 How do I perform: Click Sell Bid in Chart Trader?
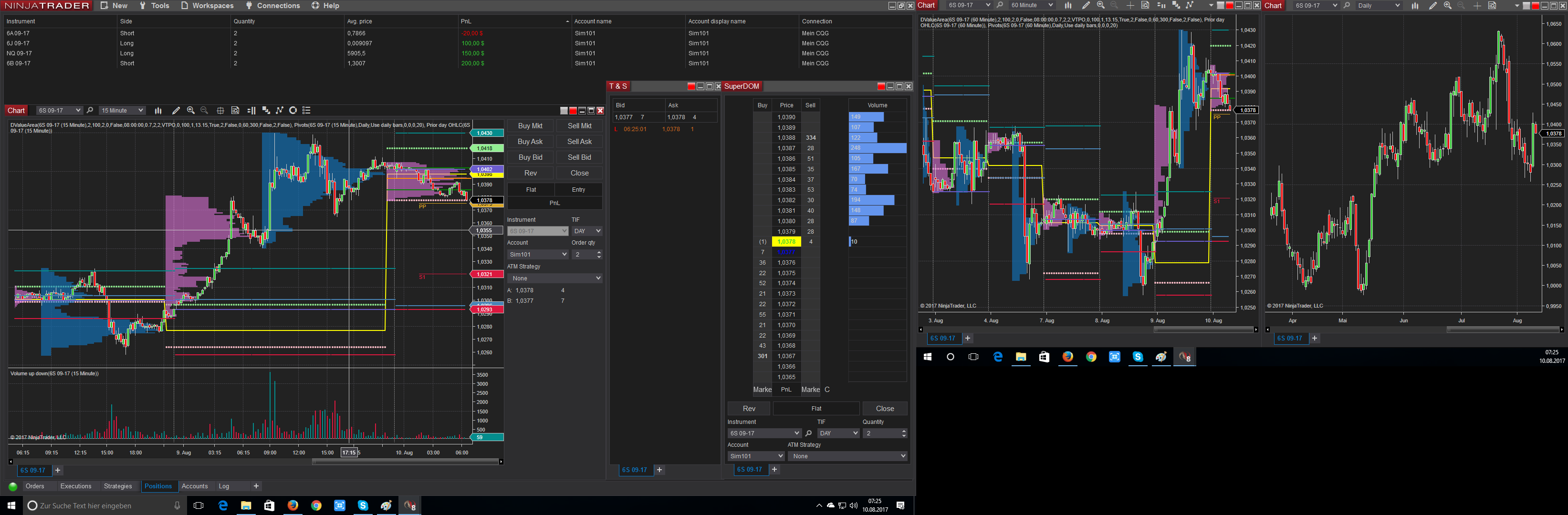579,157
